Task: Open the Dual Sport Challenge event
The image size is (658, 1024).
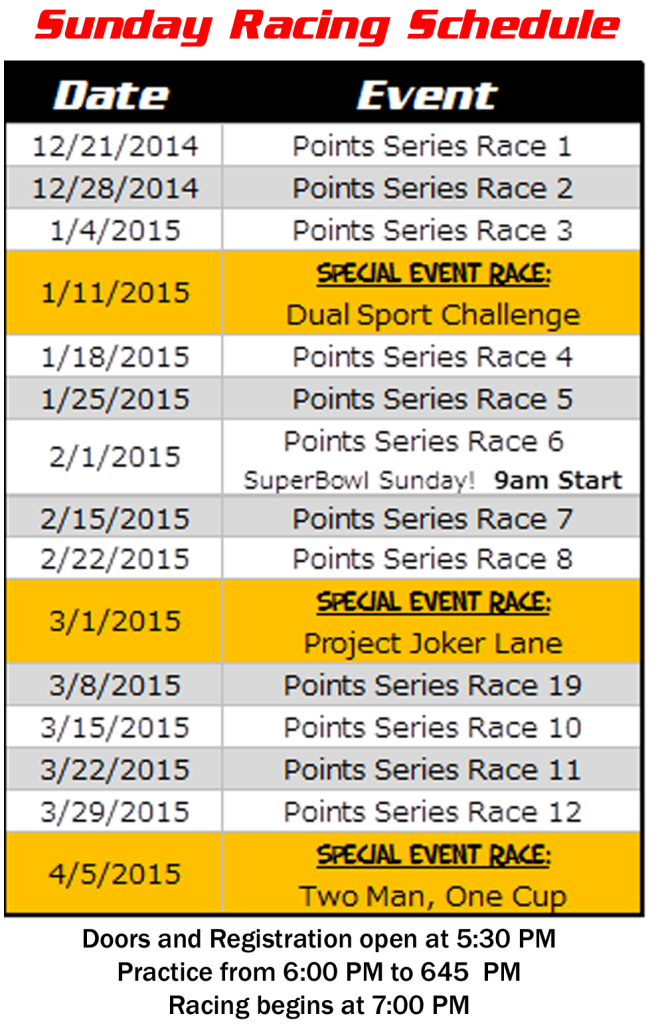Action: pyautogui.click(x=433, y=315)
